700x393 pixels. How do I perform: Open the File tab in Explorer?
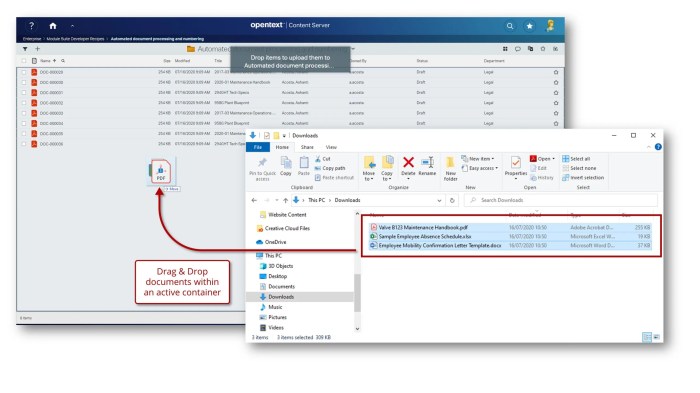tap(258, 147)
